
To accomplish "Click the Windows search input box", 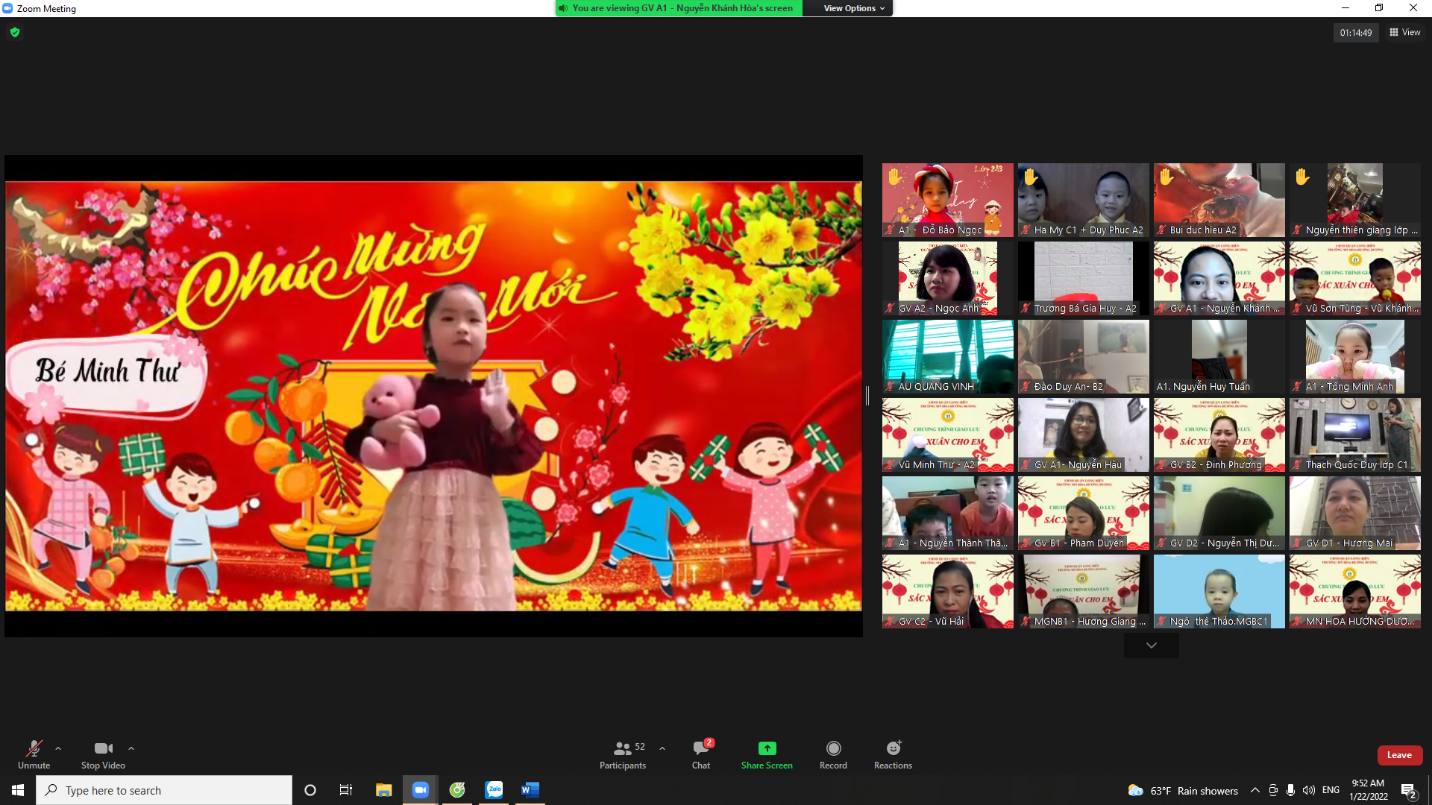I will click(165, 790).
